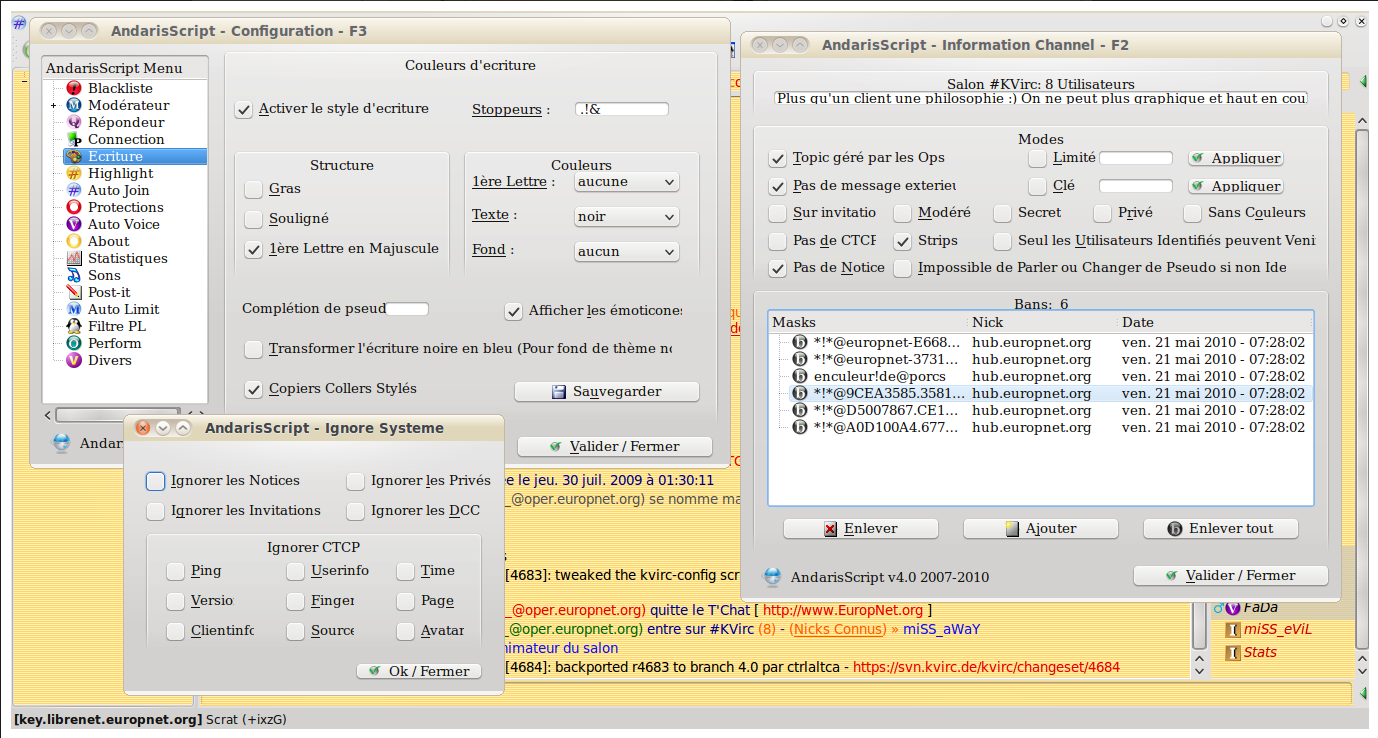Image resolution: width=1378 pixels, height=738 pixels.
Task: Click the Modérateur icon in the menu tree
Action: click(74, 105)
